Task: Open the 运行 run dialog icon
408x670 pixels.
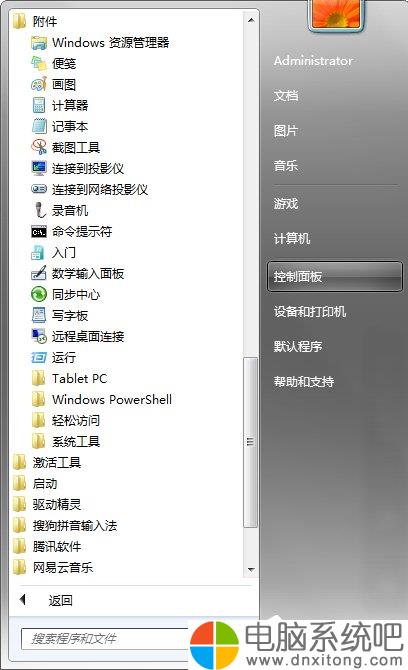Action: tap(39, 357)
